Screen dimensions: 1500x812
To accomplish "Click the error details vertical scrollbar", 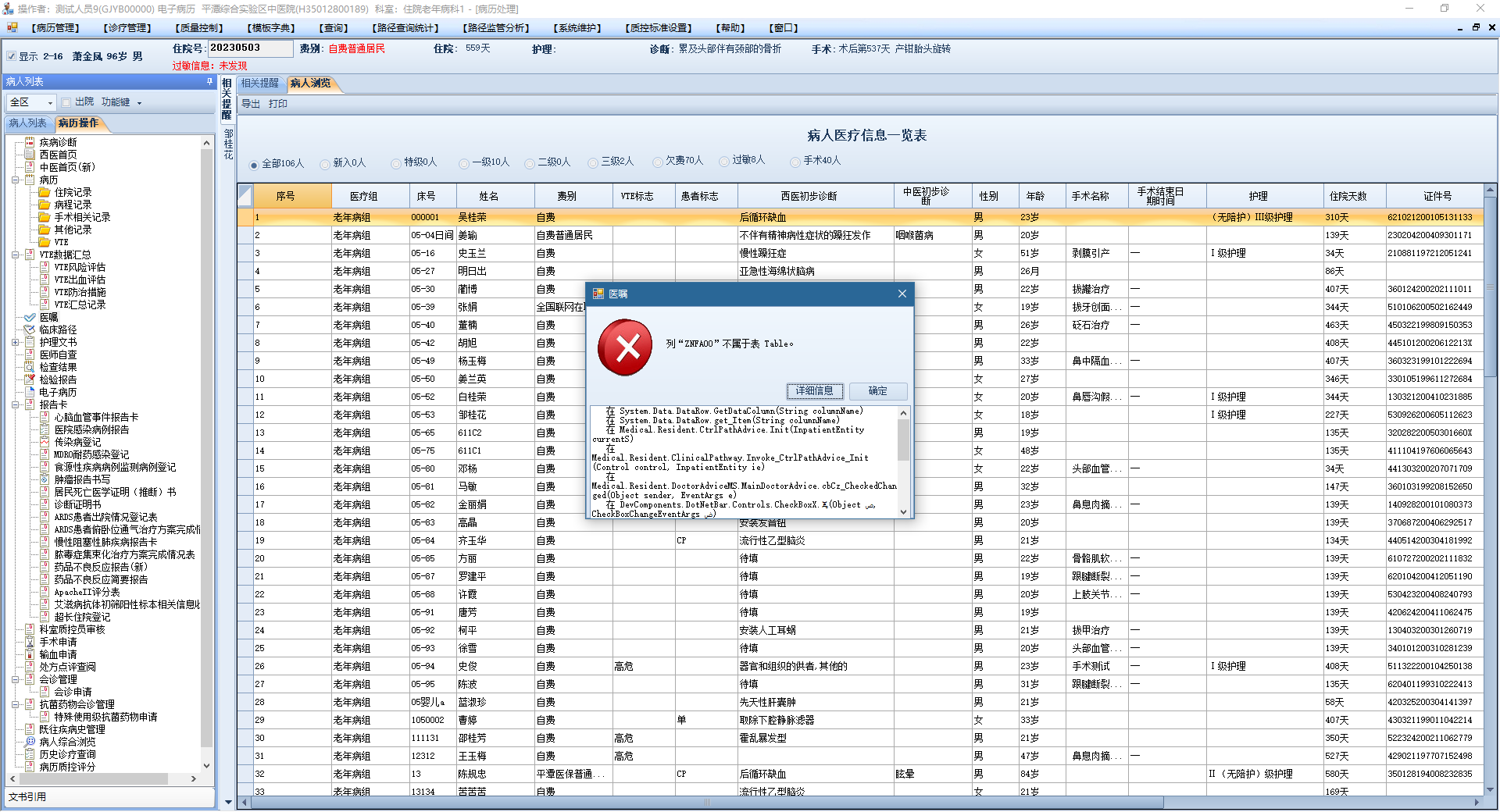I will [x=903, y=461].
